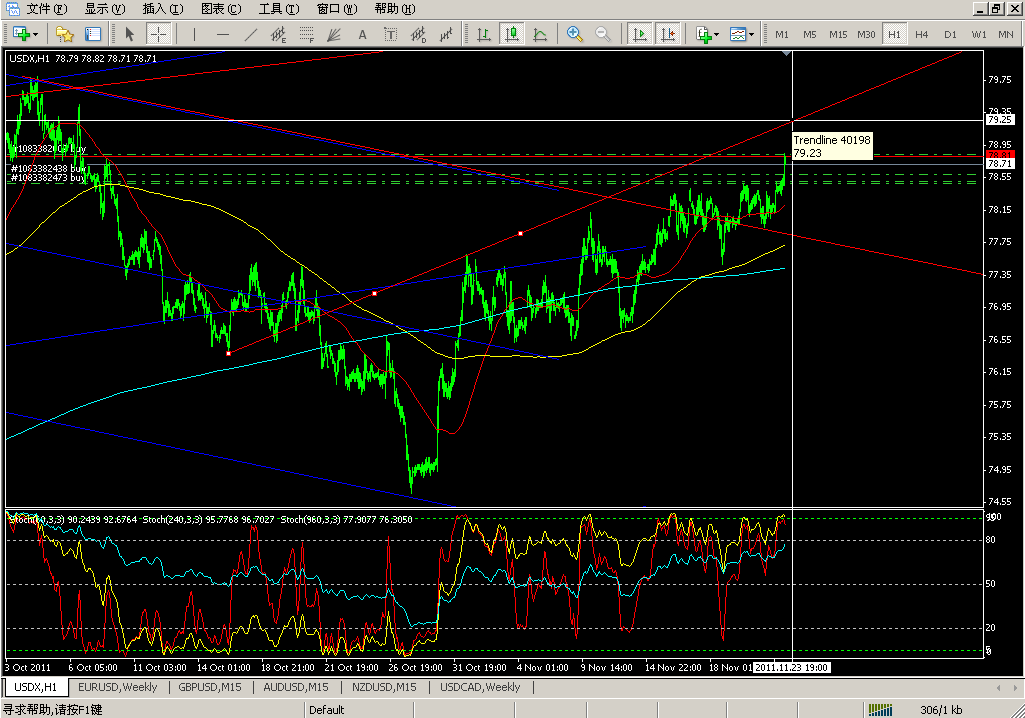The image size is (1025, 718).
Task: Click the connection status bars indicator
Action: (x=880, y=710)
